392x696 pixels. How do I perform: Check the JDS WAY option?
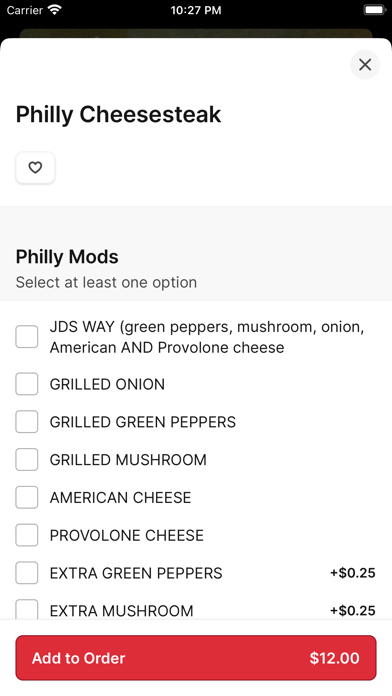pos(27,336)
